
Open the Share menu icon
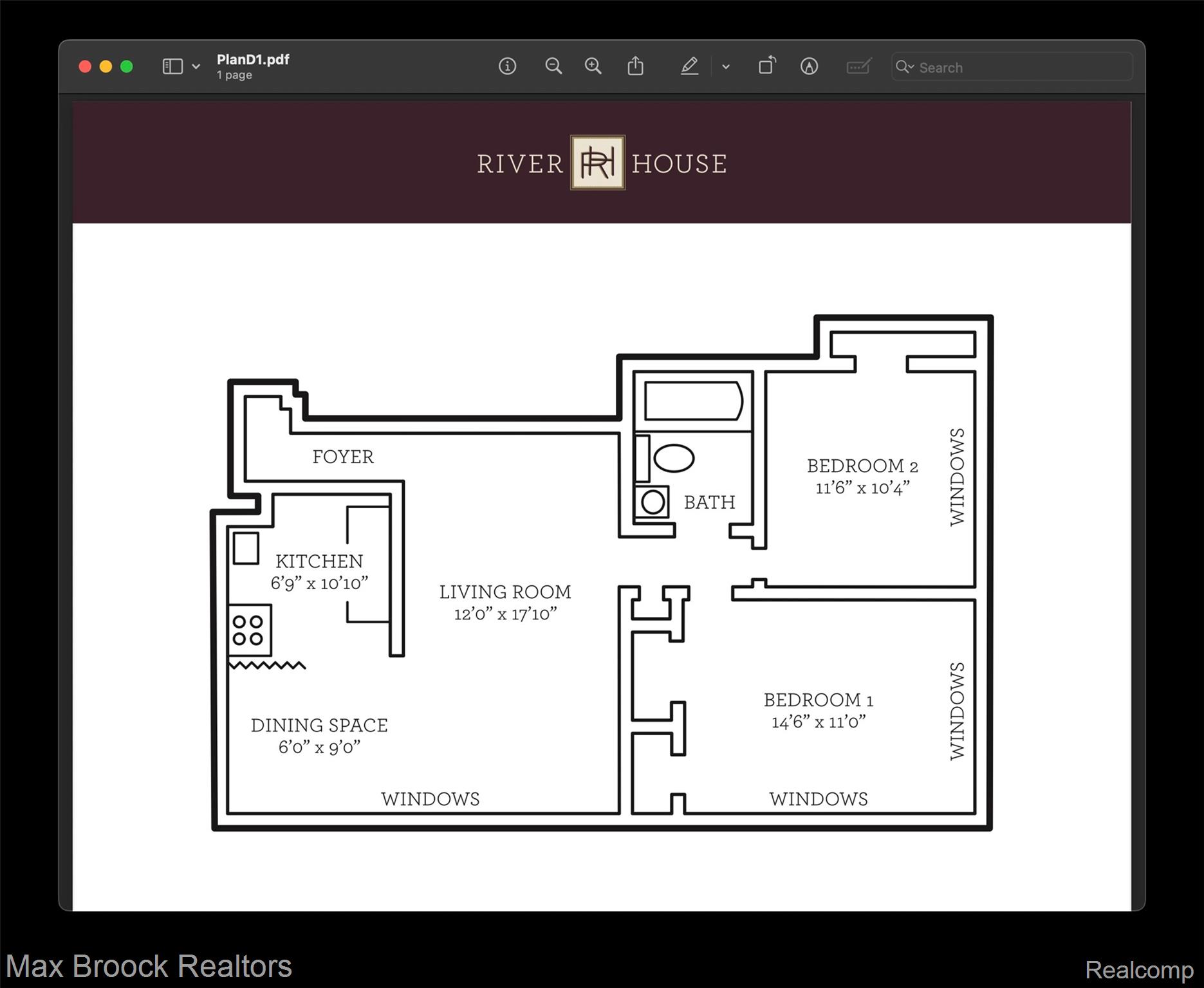coord(635,66)
